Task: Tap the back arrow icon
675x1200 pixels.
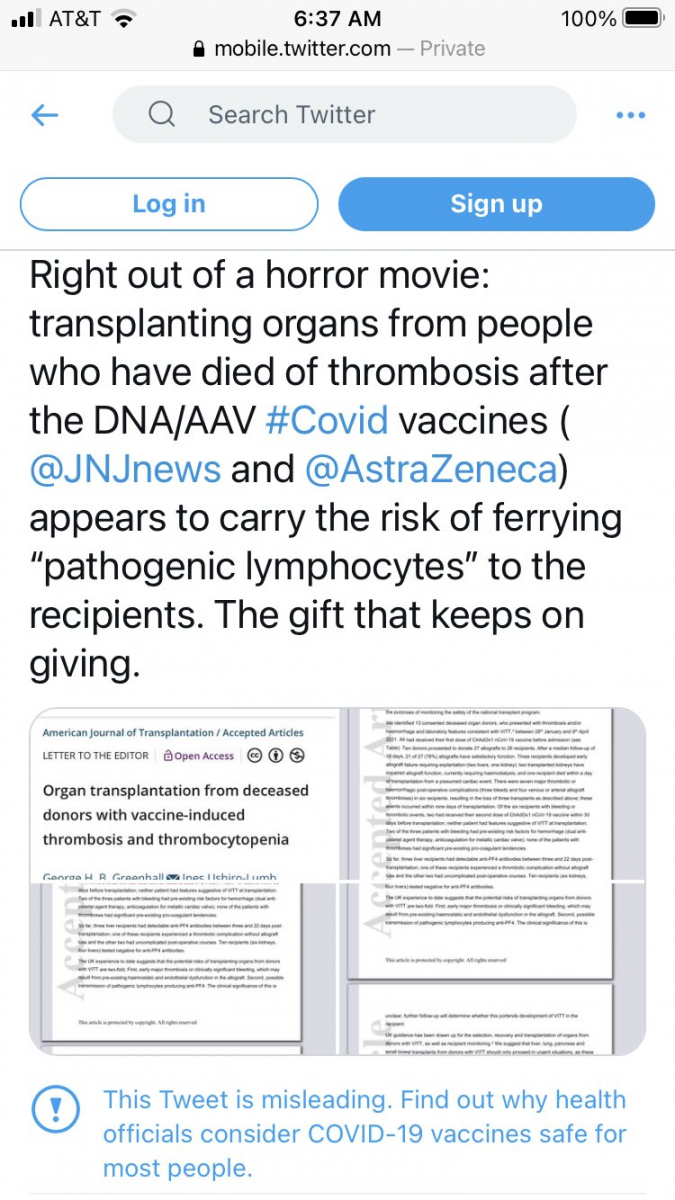Action: [x=45, y=115]
